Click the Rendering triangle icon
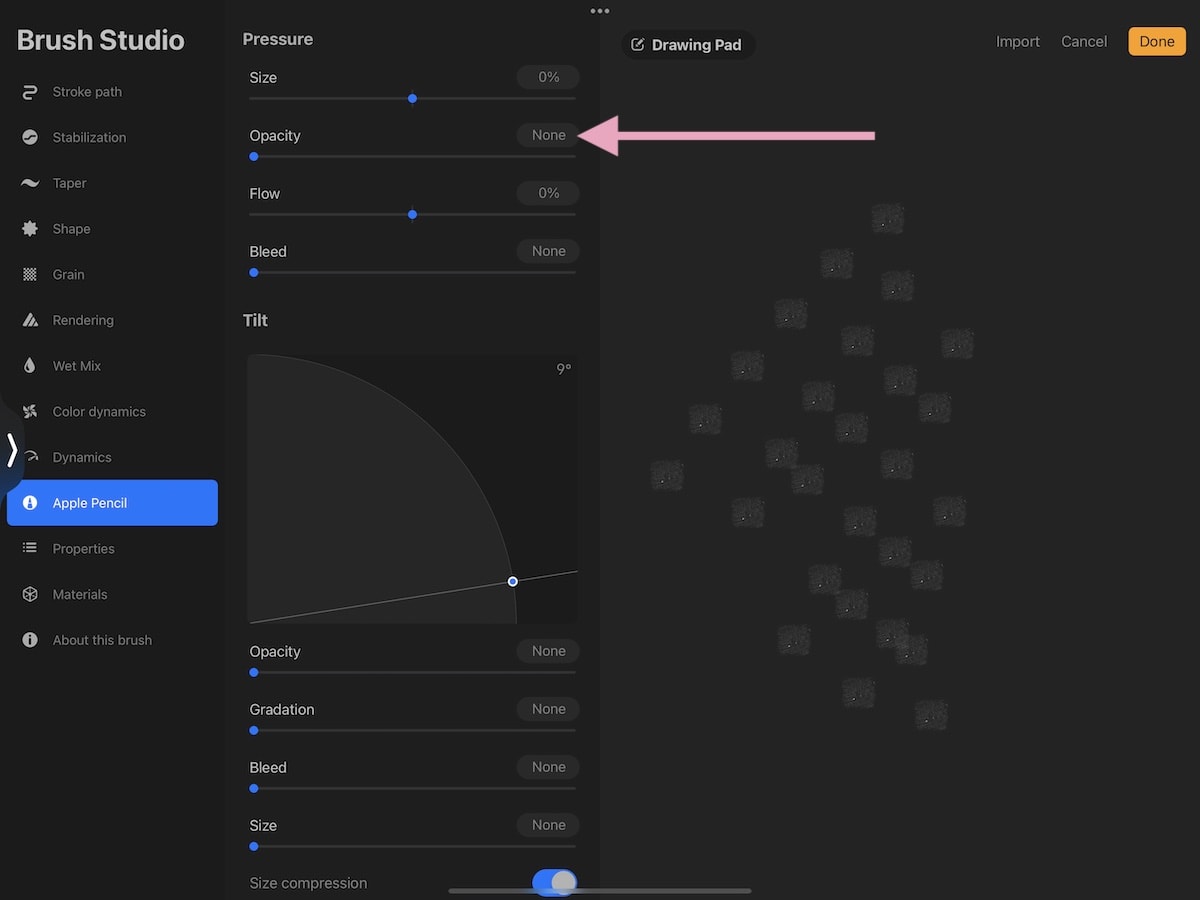The height and width of the screenshot is (900, 1200). pos(30,320)
